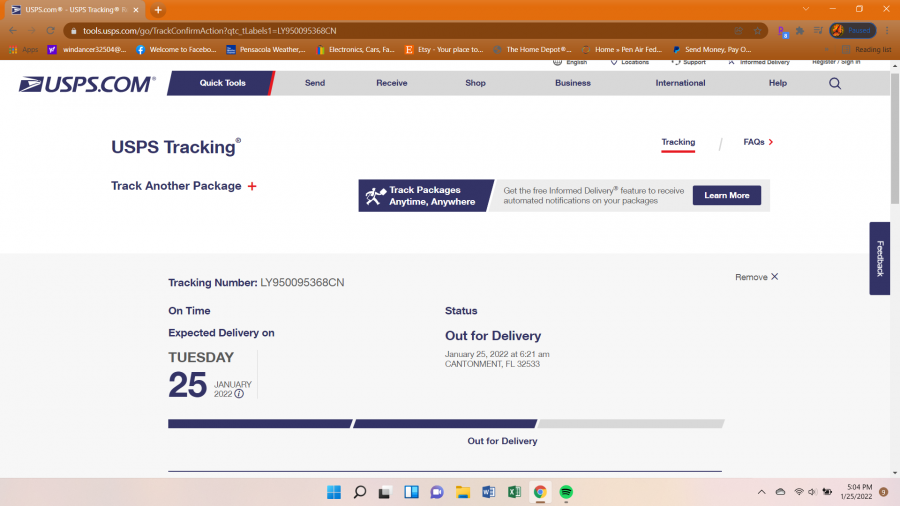Remove the tracked package

(x=756, y=277)
